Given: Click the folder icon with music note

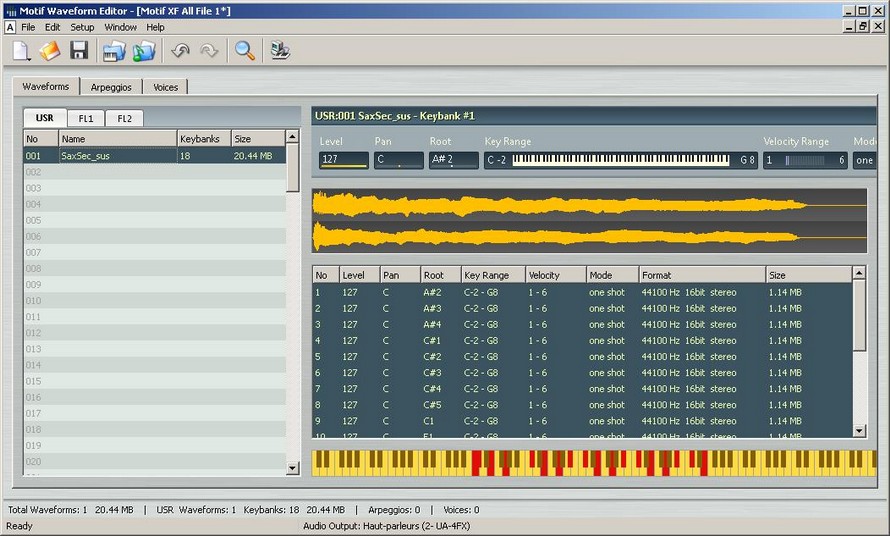Looking at the screenshot, I should click(144, 50).
